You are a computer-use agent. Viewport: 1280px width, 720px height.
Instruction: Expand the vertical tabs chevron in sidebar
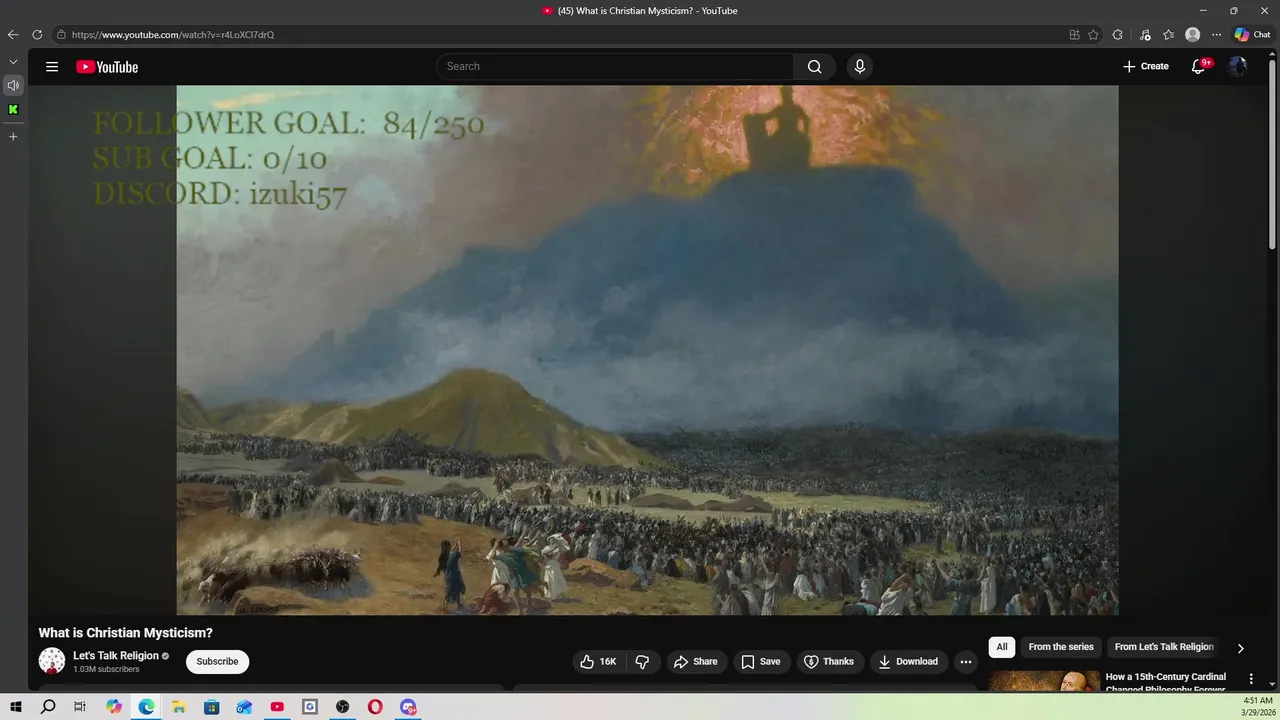13,62
